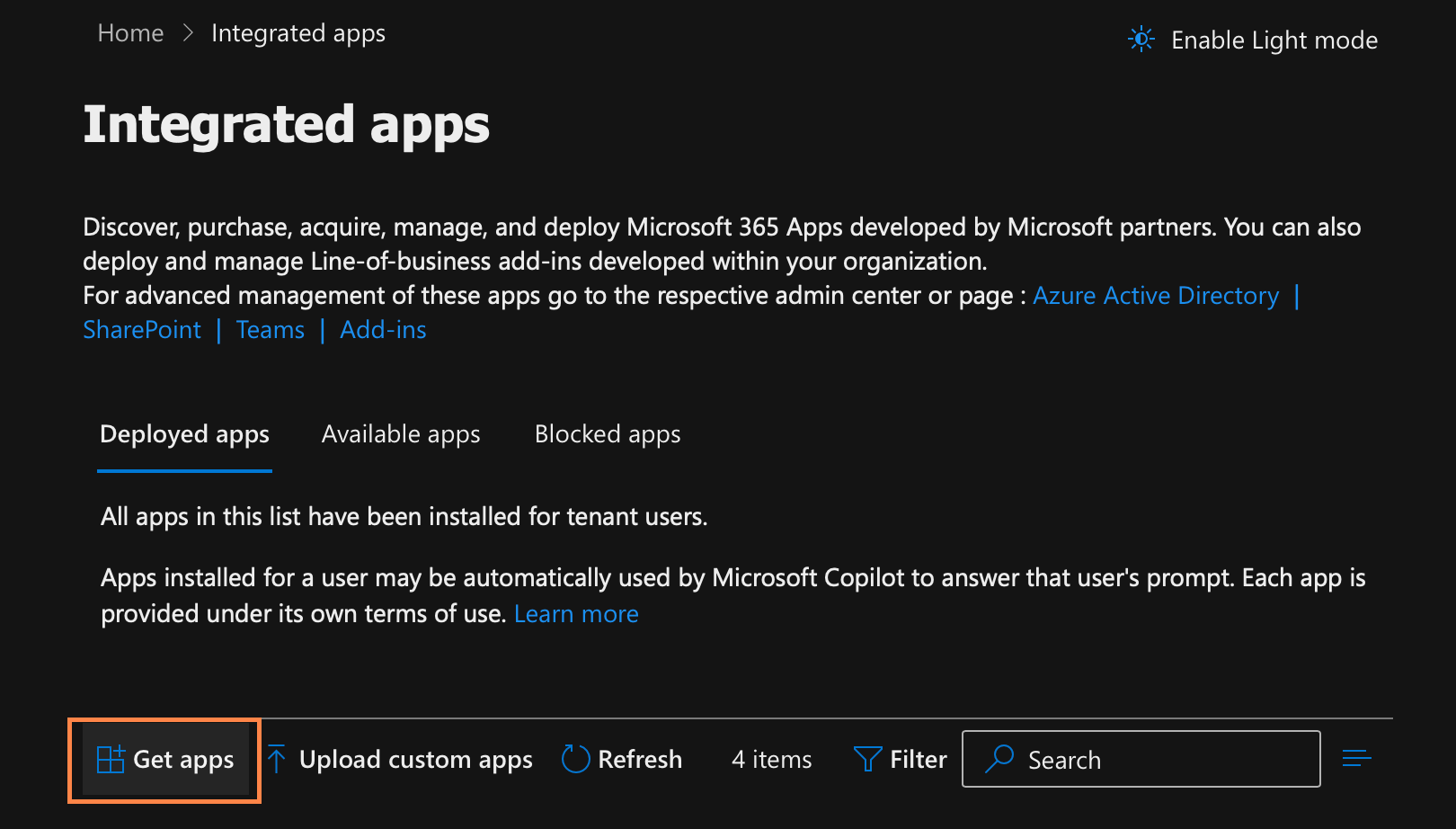
Task: Click the '4 items' count text
Action: click(x=772, y=760)
